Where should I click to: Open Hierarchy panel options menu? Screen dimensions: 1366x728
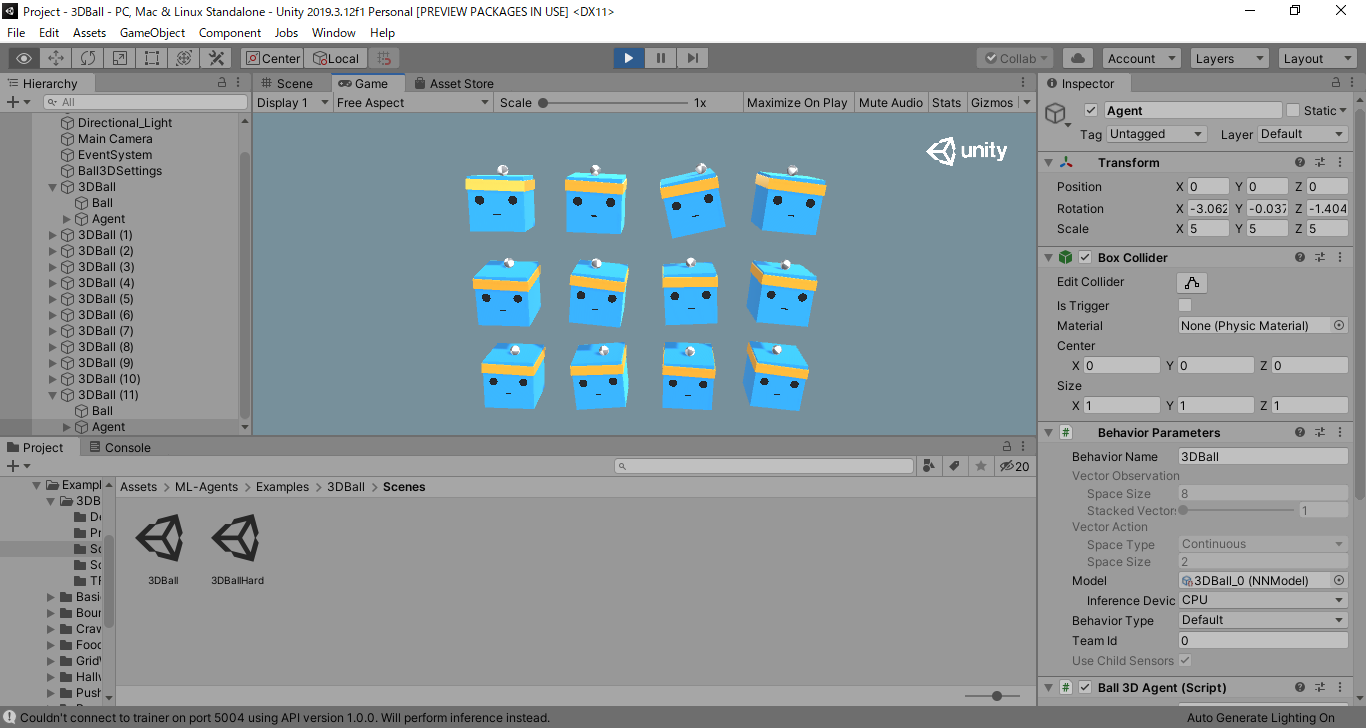click(240, 83)
